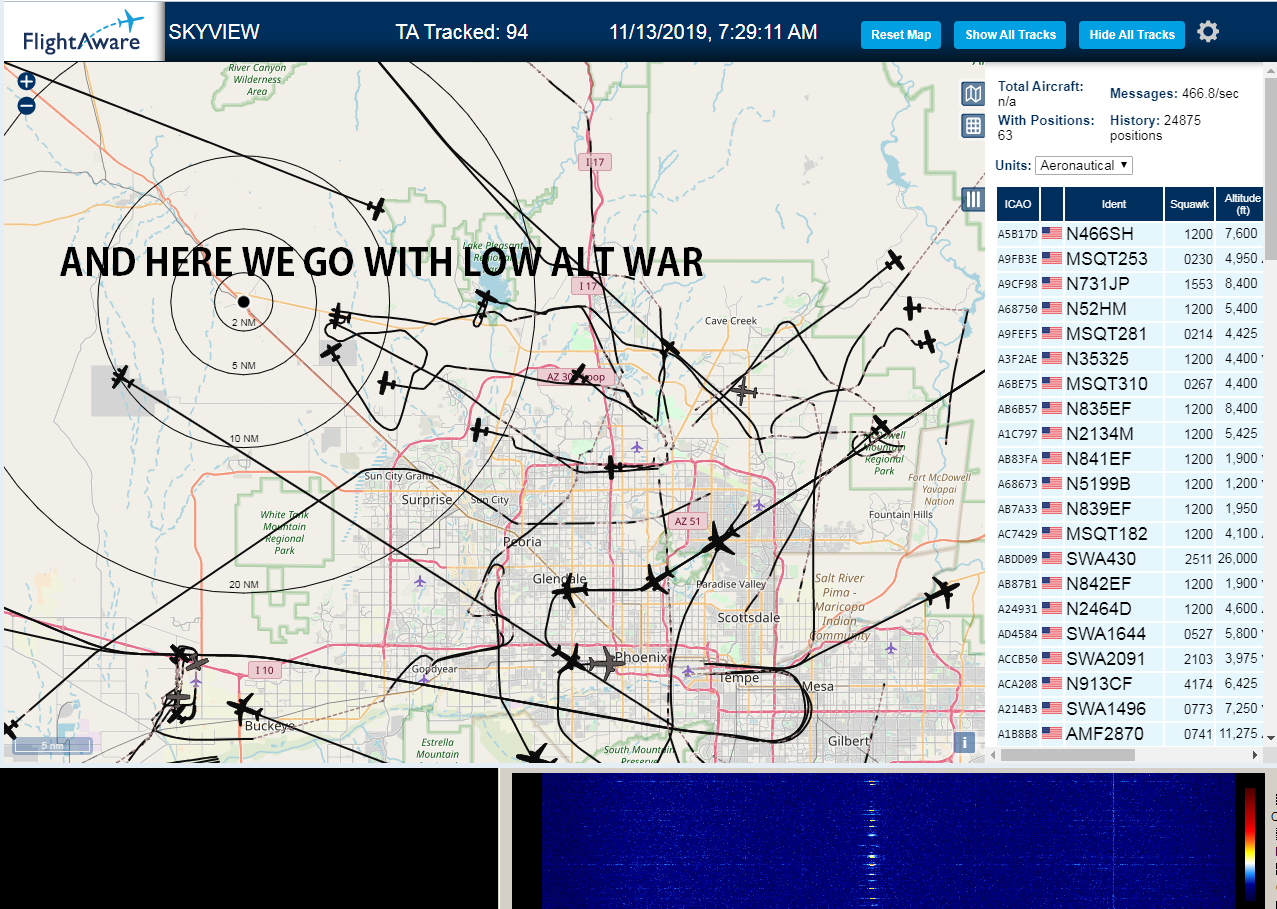Click the FlightAware logo
This screenshot has height=909, width=1277.
point(82,32)
